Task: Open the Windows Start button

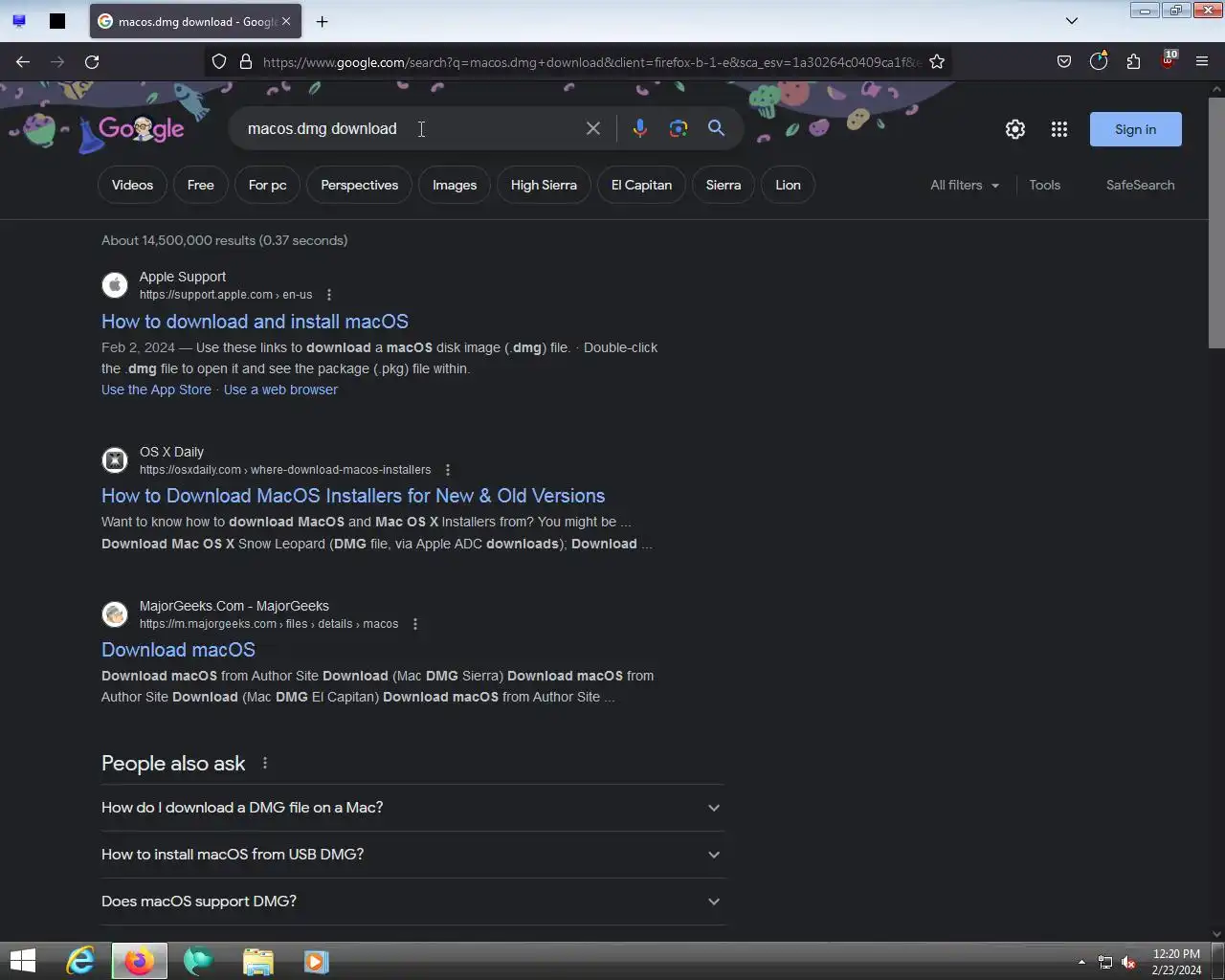Action: [x=23, y=961]
